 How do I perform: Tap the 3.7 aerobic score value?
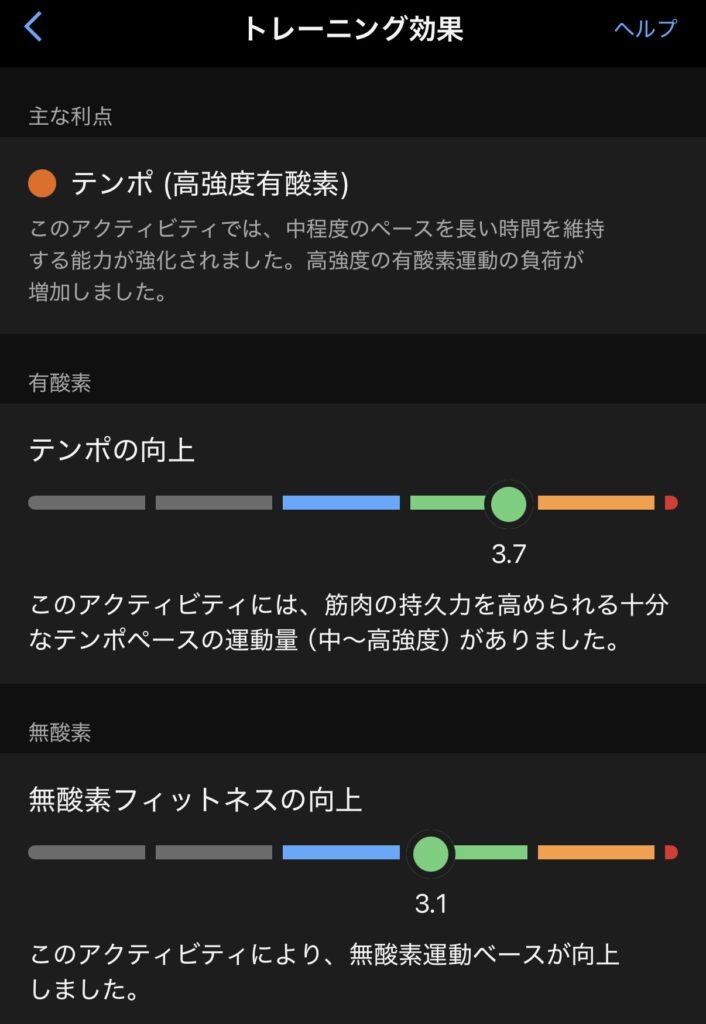[508, 554]
